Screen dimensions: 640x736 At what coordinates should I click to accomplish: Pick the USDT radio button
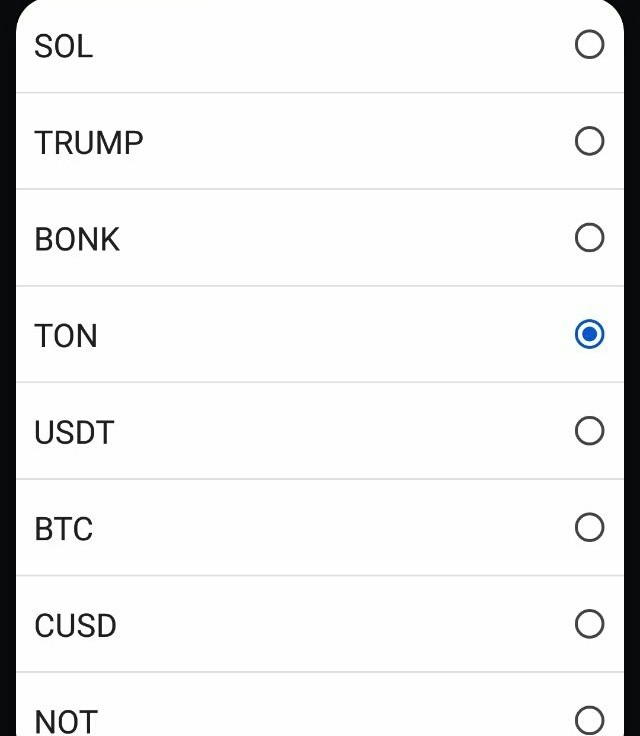589,431
